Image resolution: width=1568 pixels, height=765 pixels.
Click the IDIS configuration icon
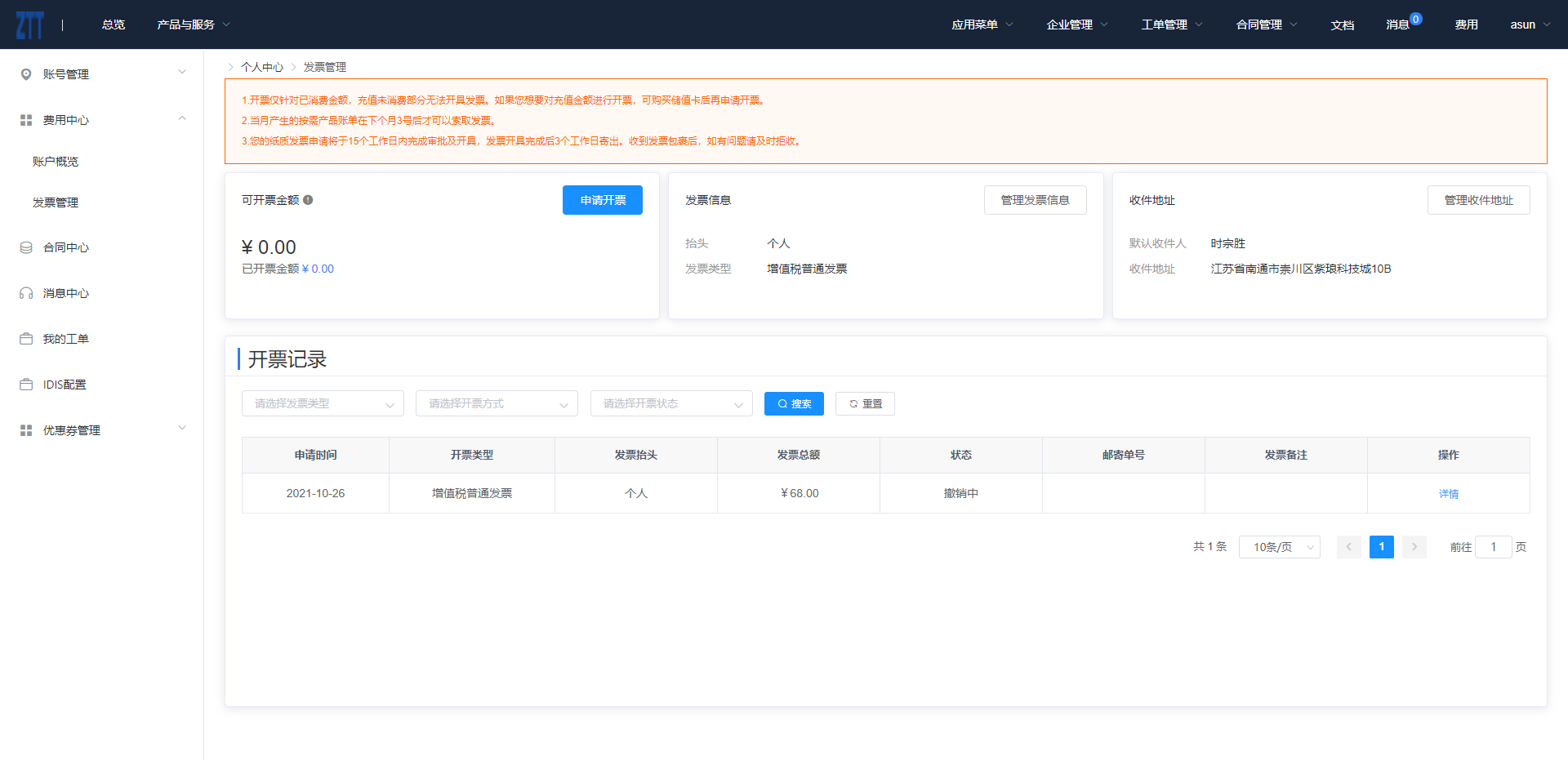tap(26, 385)
